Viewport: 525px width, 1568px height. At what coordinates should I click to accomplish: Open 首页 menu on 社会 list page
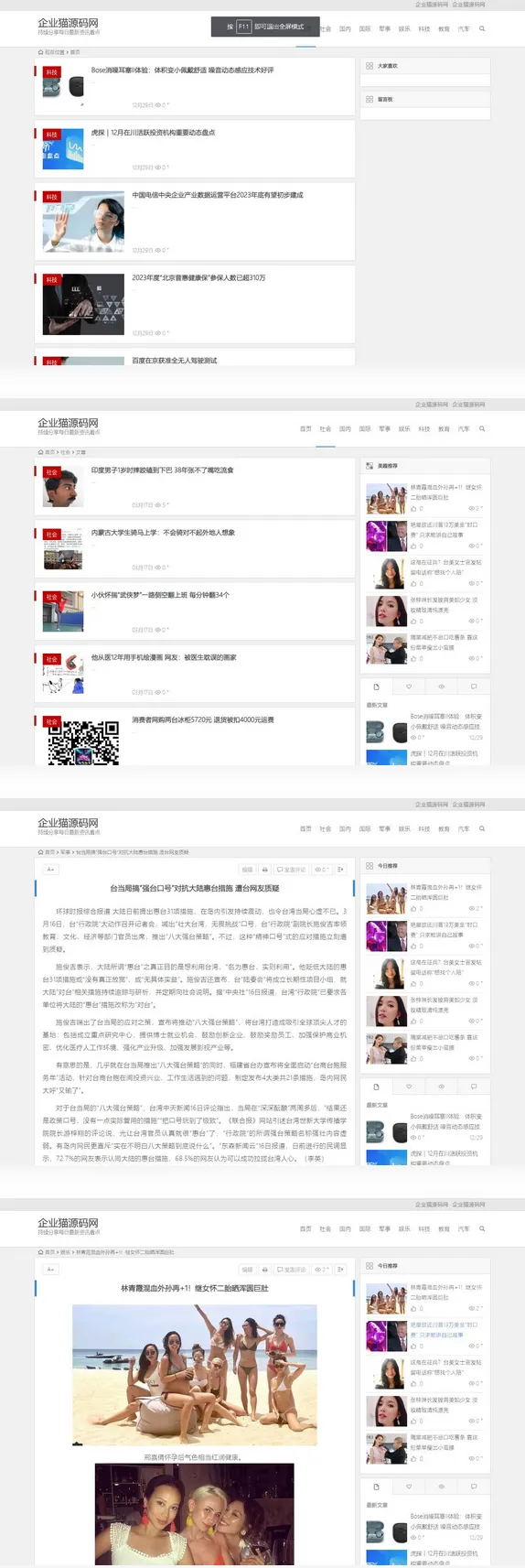click(305, 429)
